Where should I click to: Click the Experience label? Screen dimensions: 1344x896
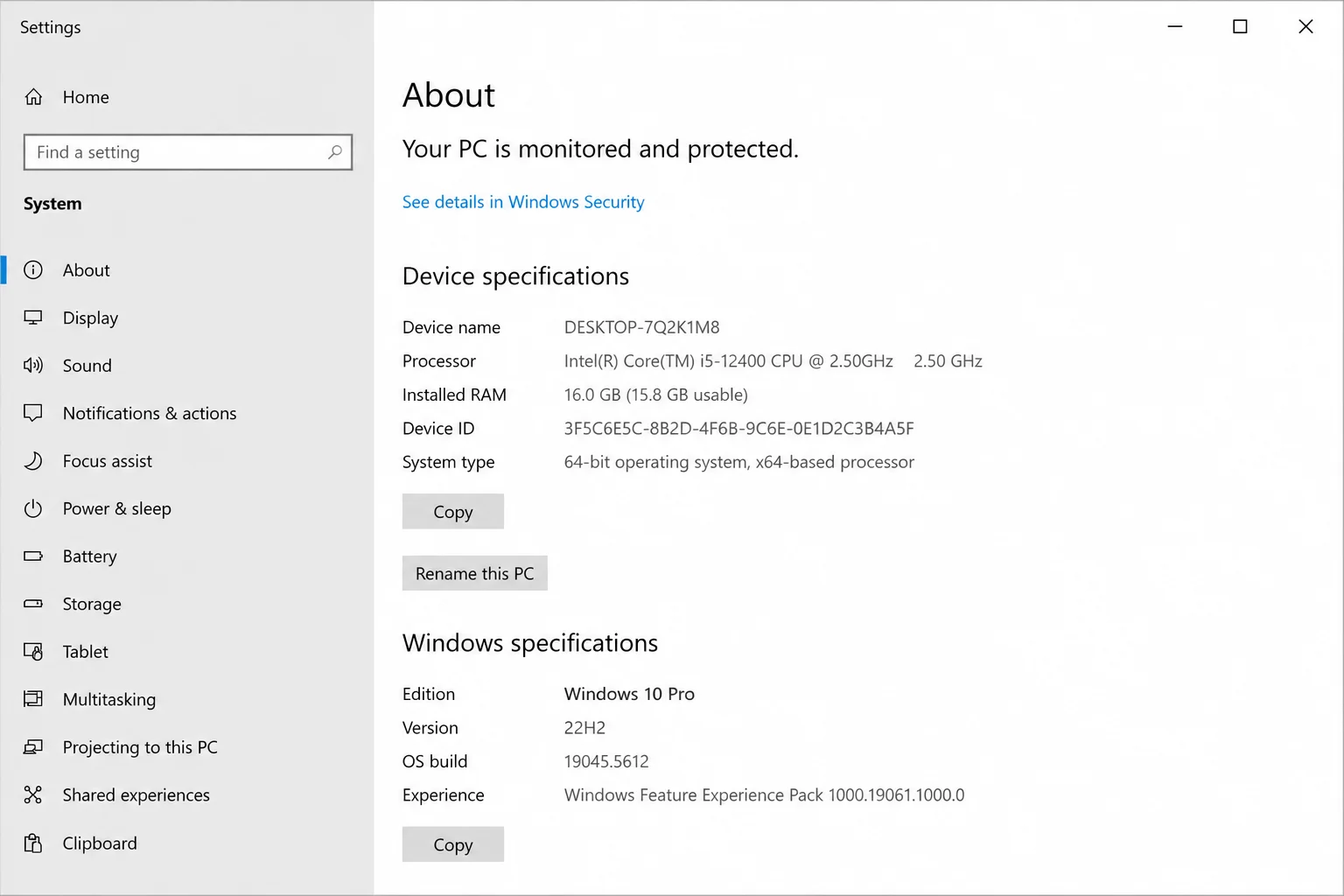444,795
